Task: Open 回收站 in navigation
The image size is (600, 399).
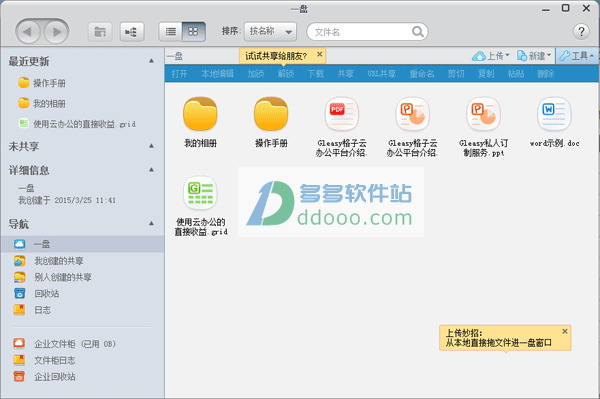Action: (x=37, y=293)
